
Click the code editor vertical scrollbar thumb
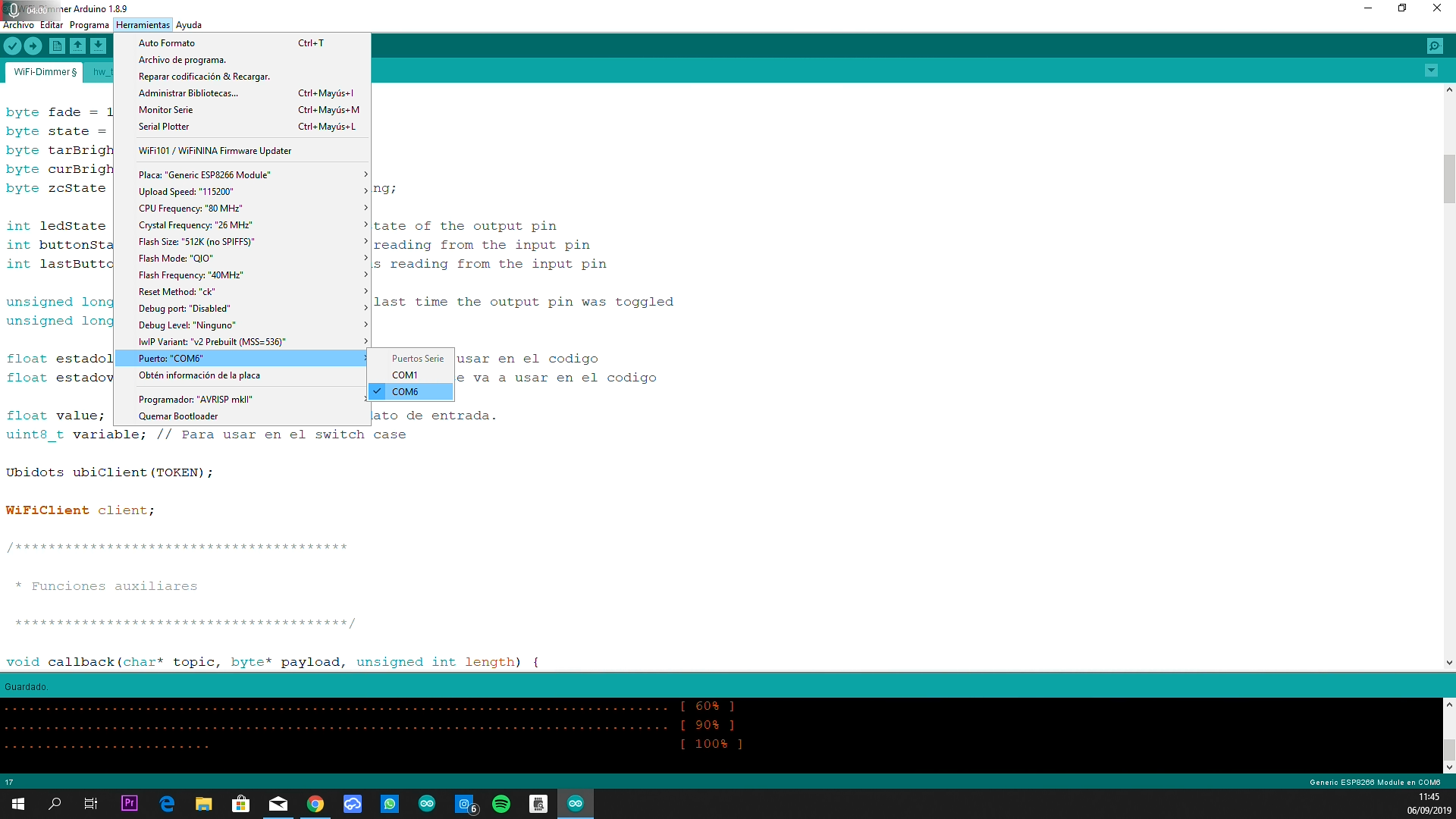[1449, 179]
